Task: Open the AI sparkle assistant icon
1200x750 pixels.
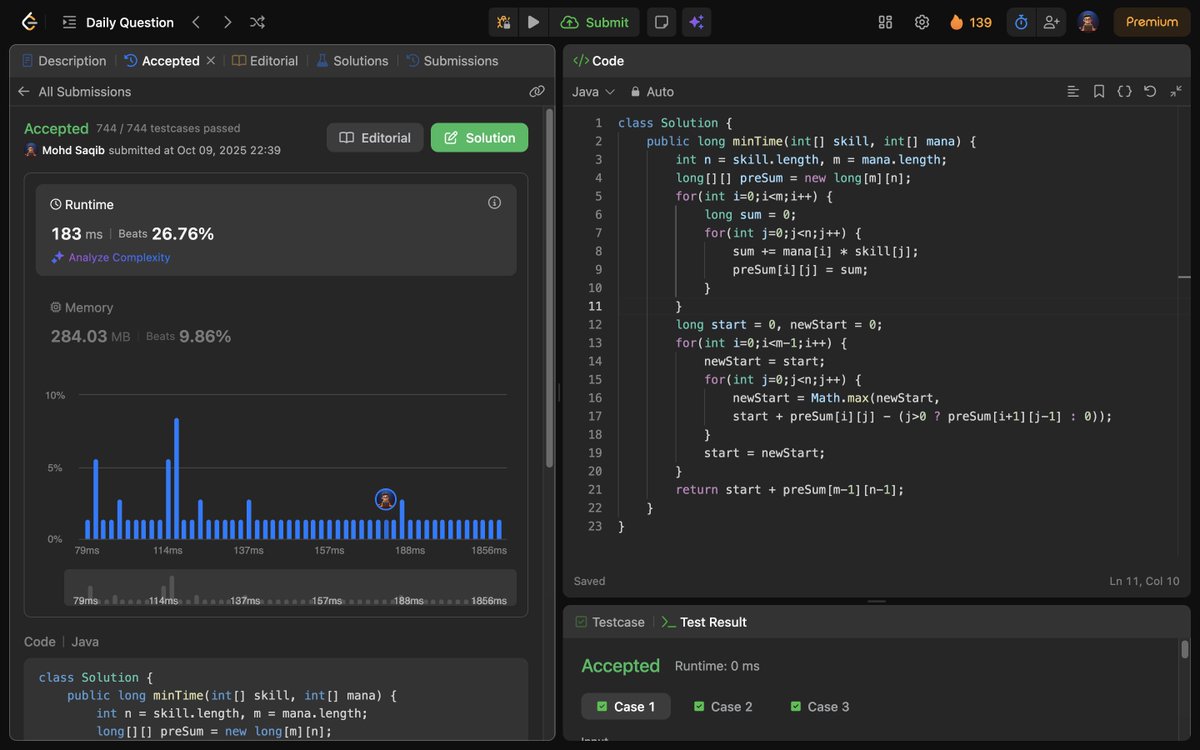Action: [696, 22]
